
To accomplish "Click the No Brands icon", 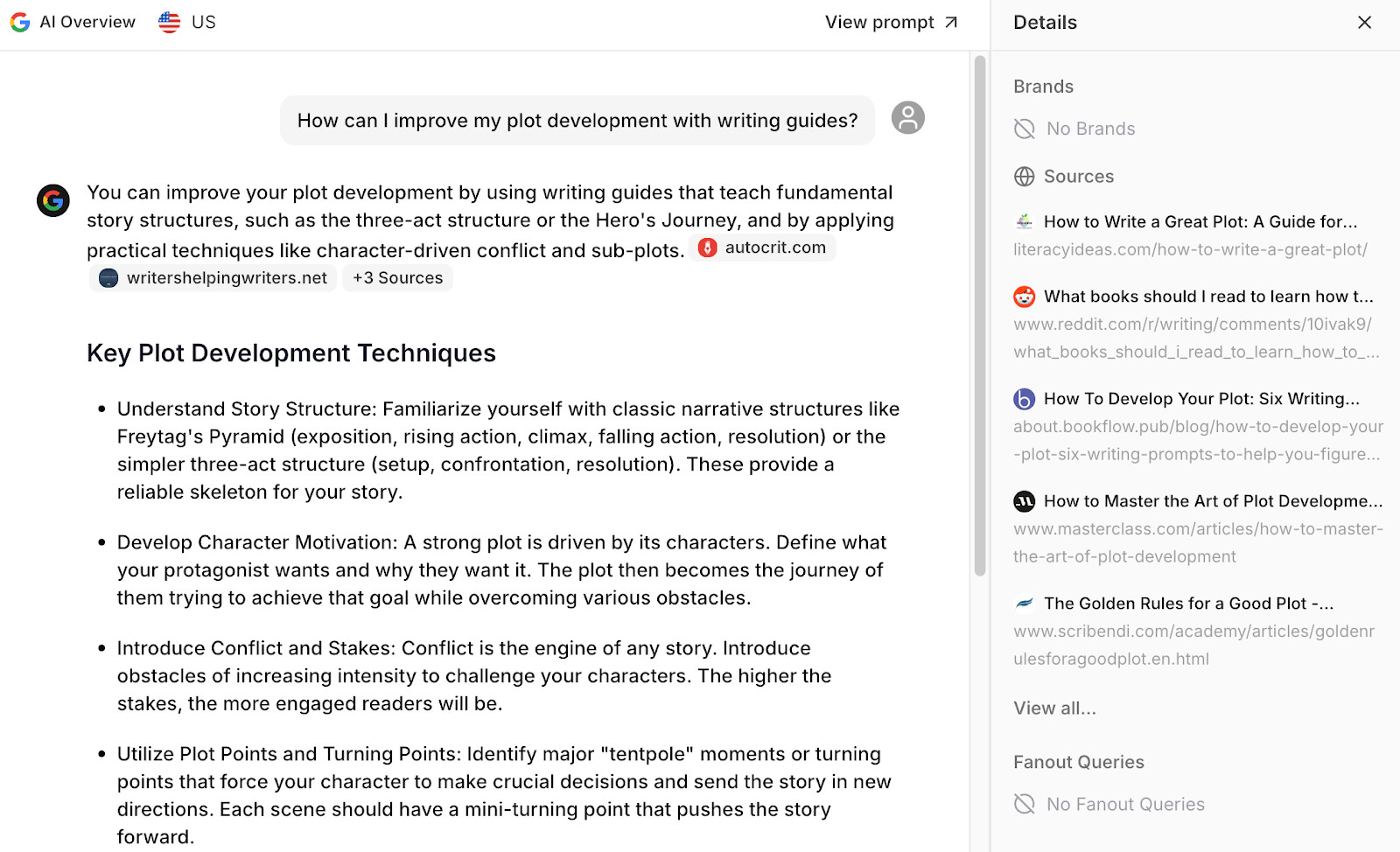I will coord(1024,129).
